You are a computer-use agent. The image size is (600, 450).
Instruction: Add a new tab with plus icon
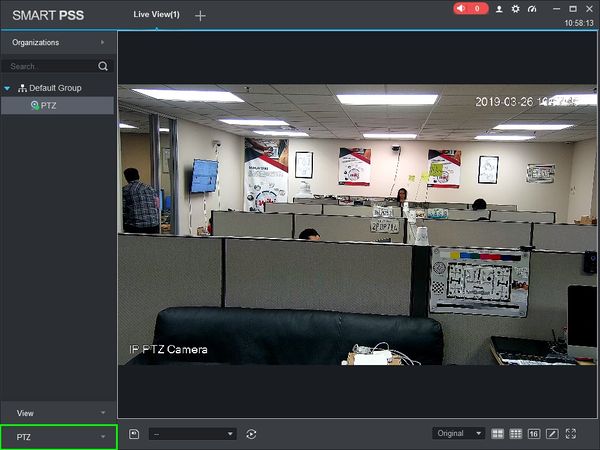pos(200,16)
